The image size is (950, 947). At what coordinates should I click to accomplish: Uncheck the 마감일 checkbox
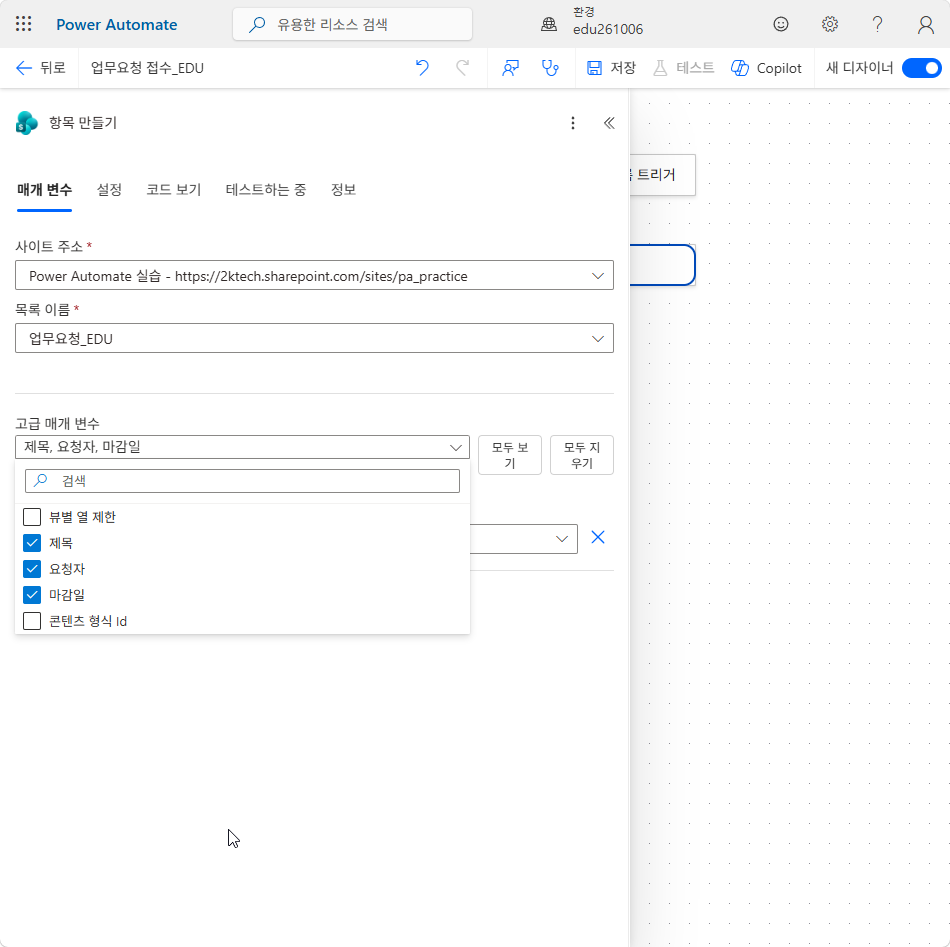tap(32, 595)
